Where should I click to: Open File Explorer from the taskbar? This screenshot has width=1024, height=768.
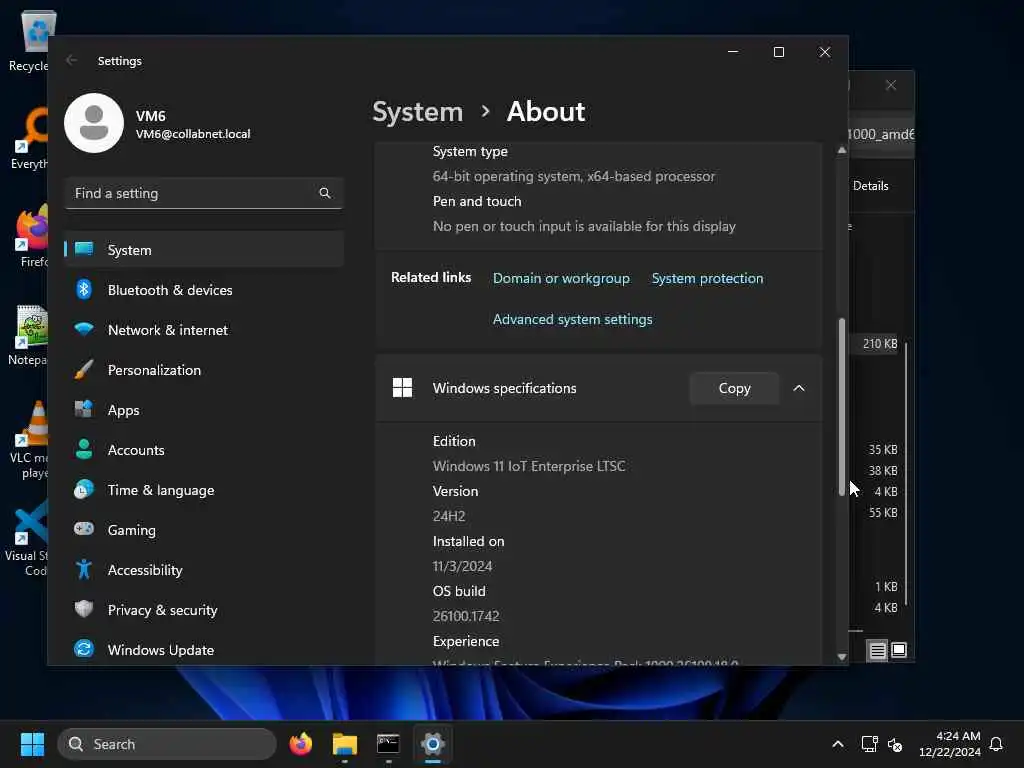click(345, 744)
